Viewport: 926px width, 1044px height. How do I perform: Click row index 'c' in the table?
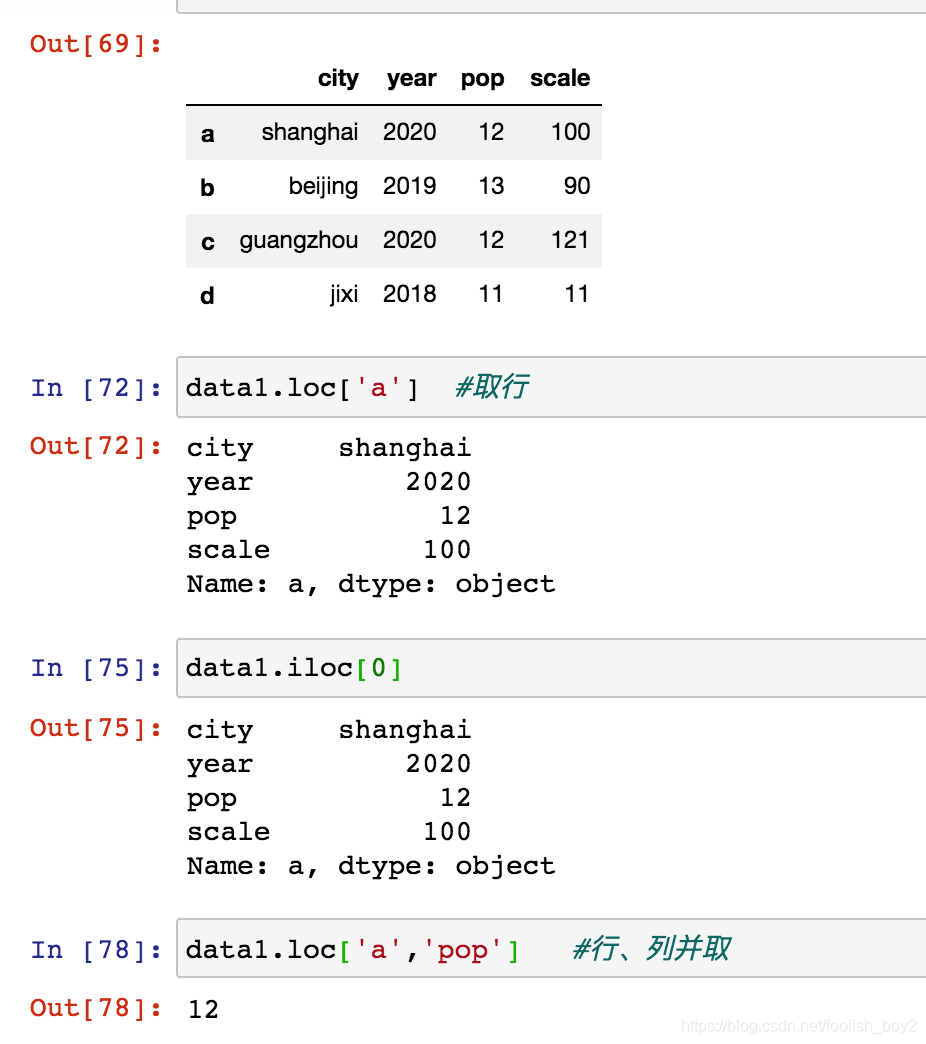pos(208,242)
